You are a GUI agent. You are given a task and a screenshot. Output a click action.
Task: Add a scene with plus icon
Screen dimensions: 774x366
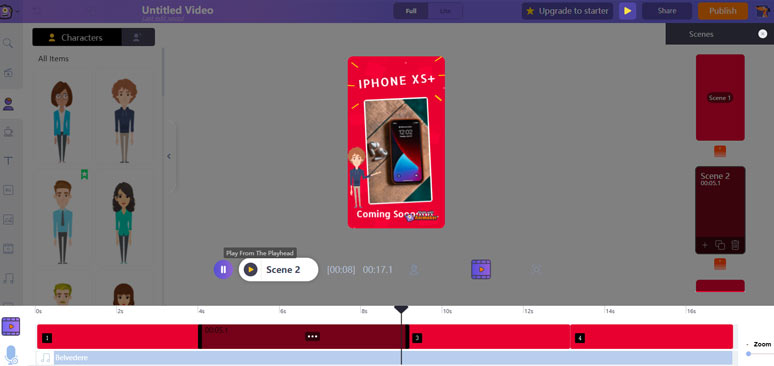click(x=705, y=245)
